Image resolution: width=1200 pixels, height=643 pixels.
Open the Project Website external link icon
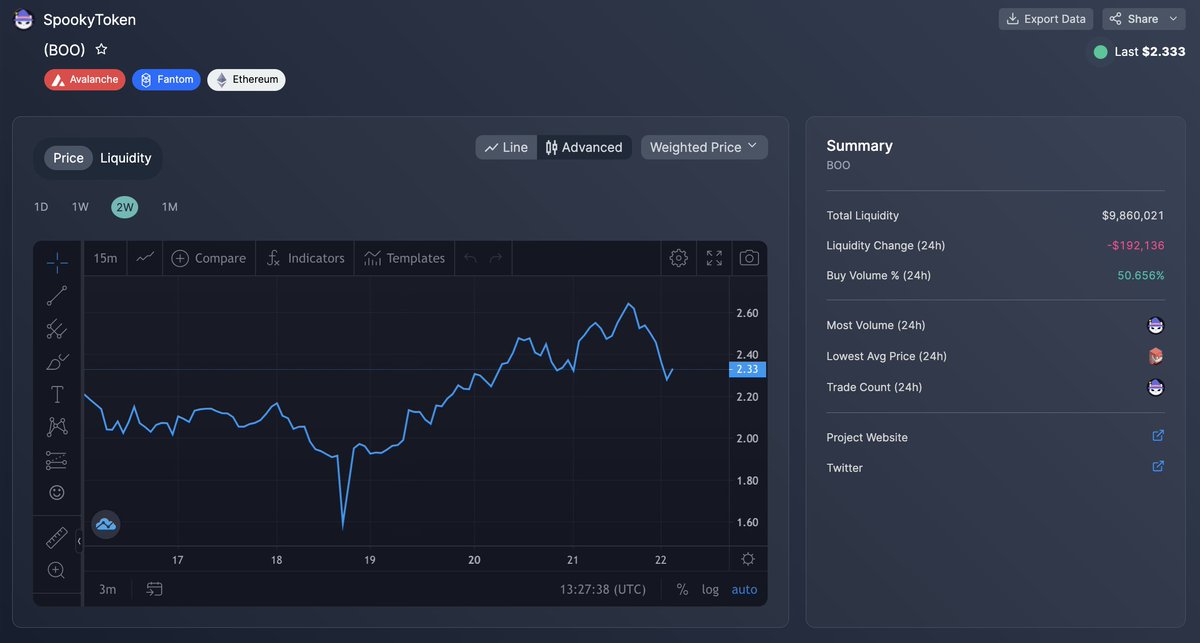[x=1158, y=436]
